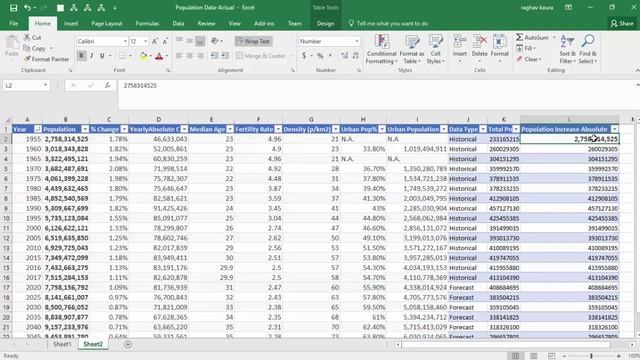Open the Find & Select menu
The height and width of the screenshot is (360, 640).
coord(588,49)
